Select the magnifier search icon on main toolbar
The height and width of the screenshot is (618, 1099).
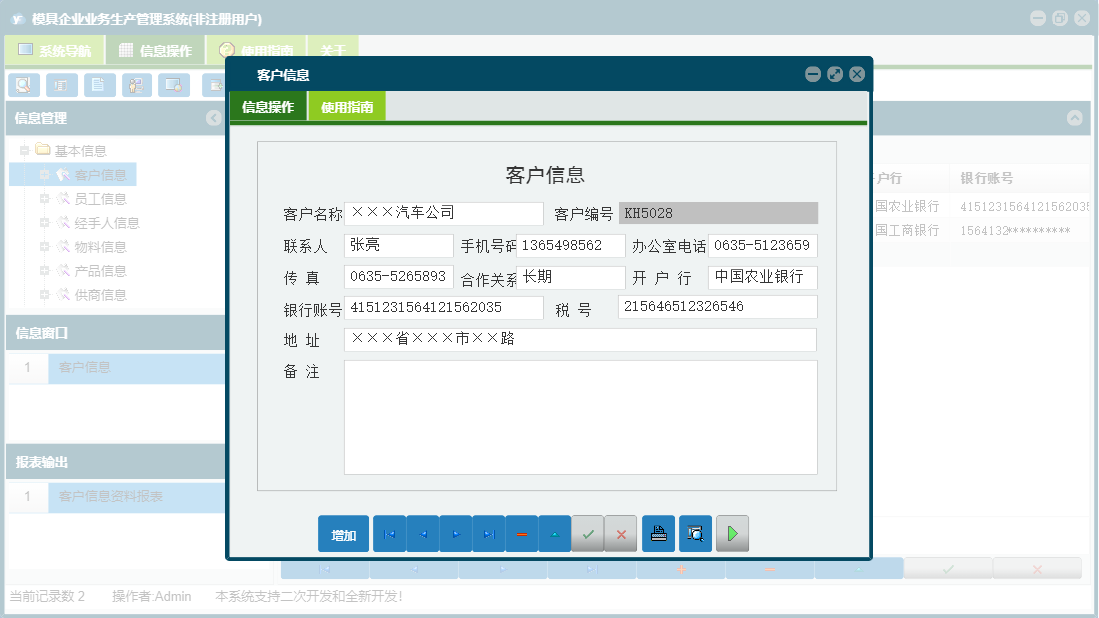22,85
